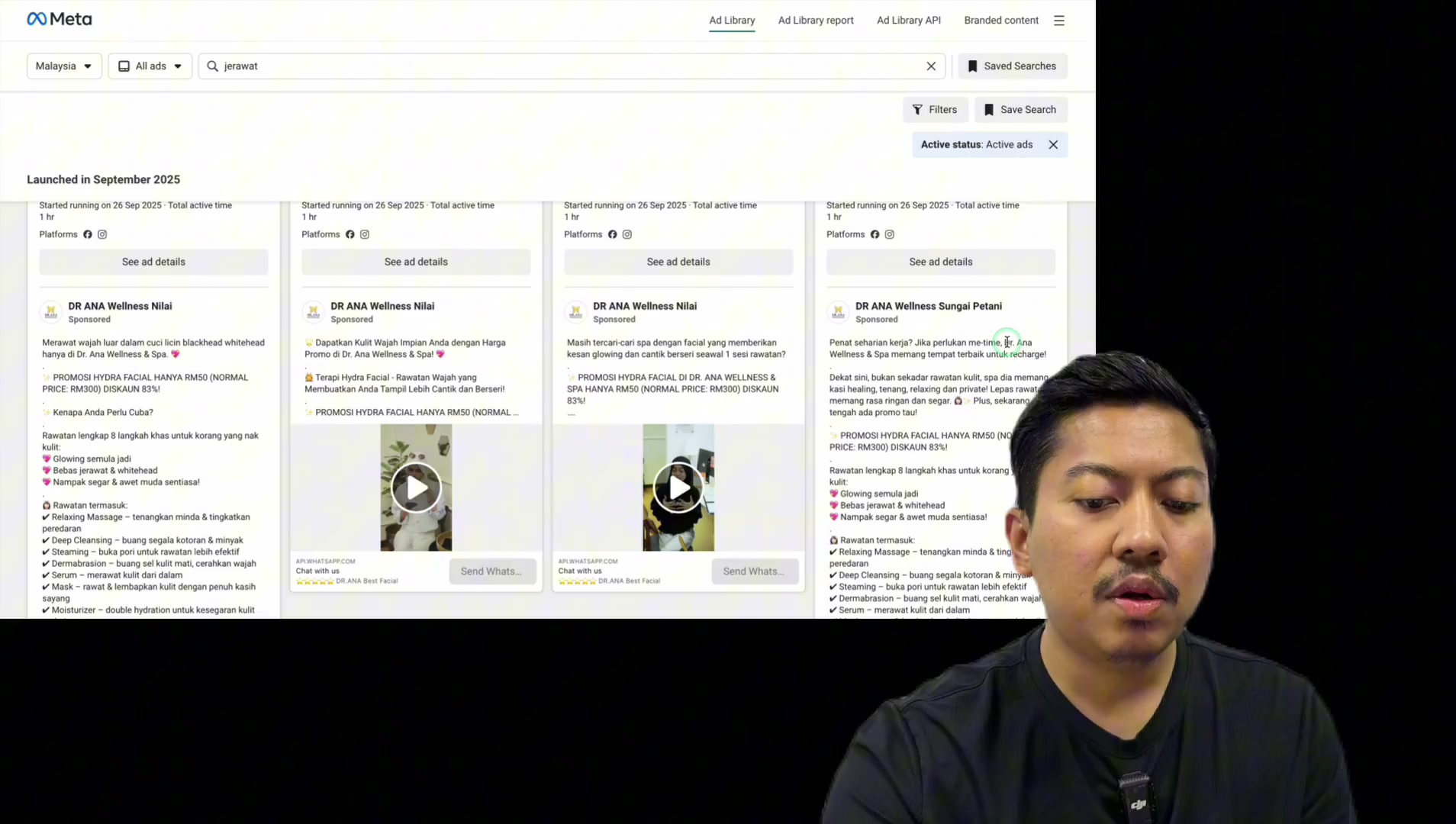
Task: Open the Ad Library report tab
Action: tap(816, 21)
